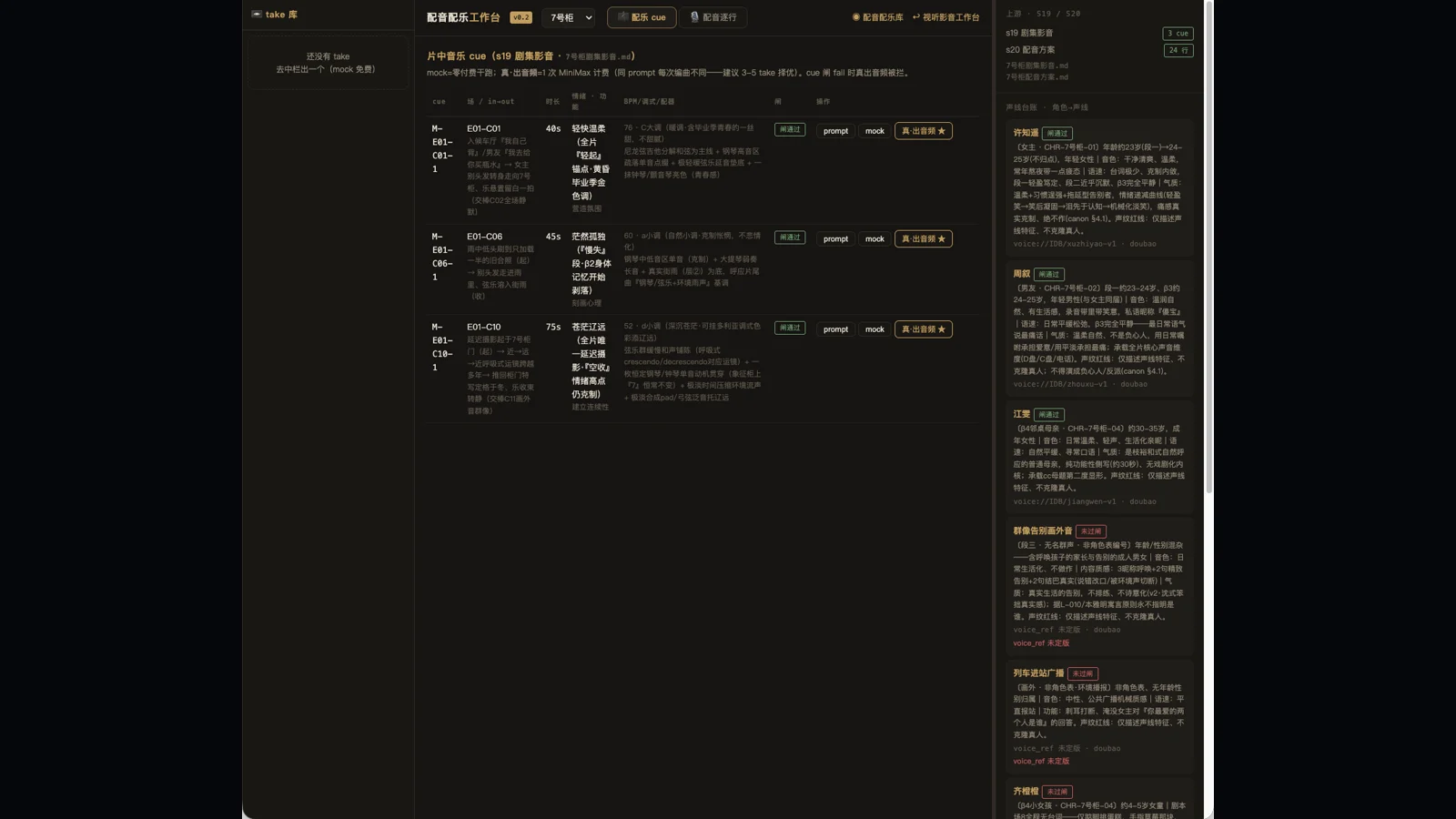Click the take 库 panel icon
The image size is (1456, 819).
point(257,15)
